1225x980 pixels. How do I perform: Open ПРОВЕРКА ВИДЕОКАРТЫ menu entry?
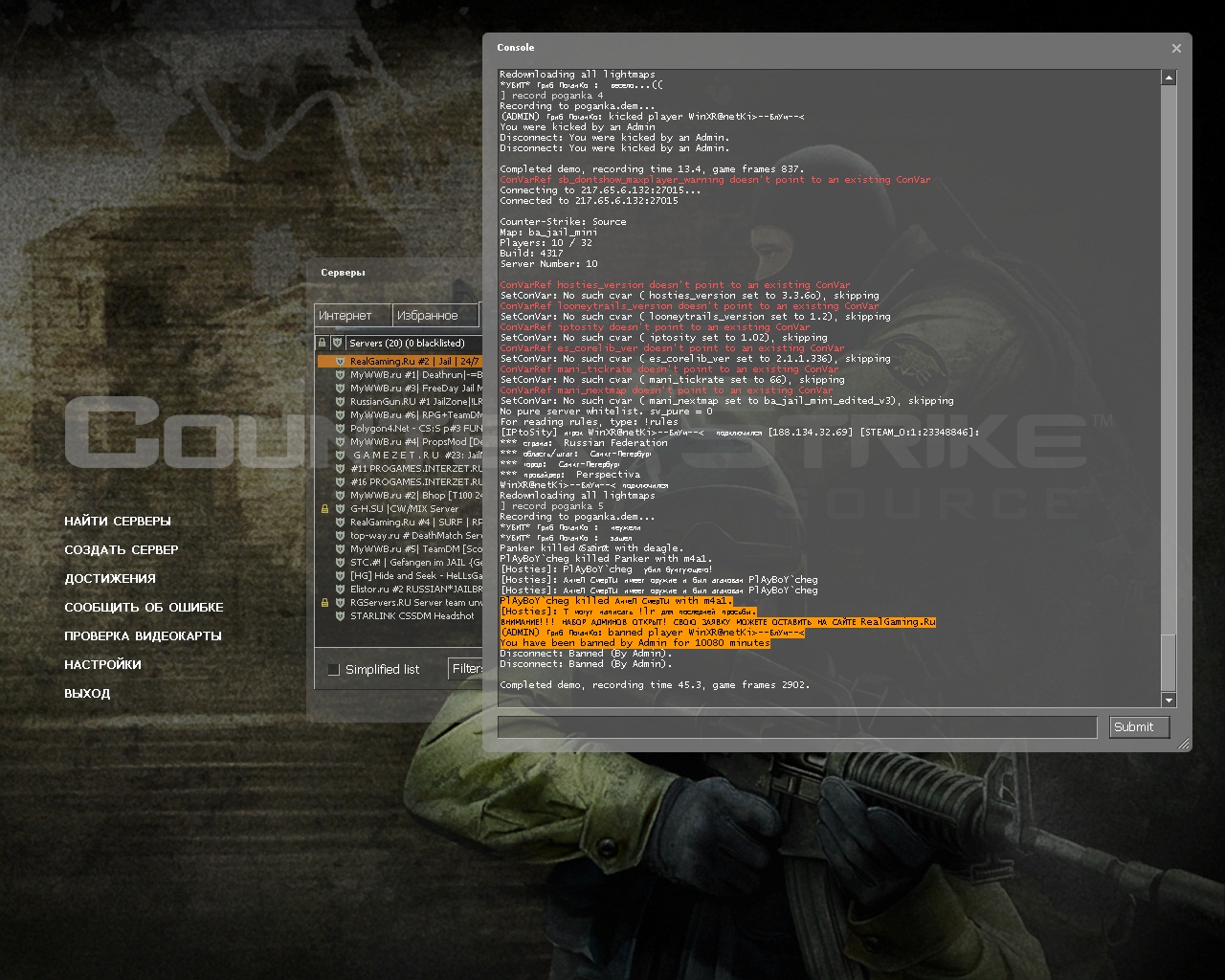[x=143, y=636]
